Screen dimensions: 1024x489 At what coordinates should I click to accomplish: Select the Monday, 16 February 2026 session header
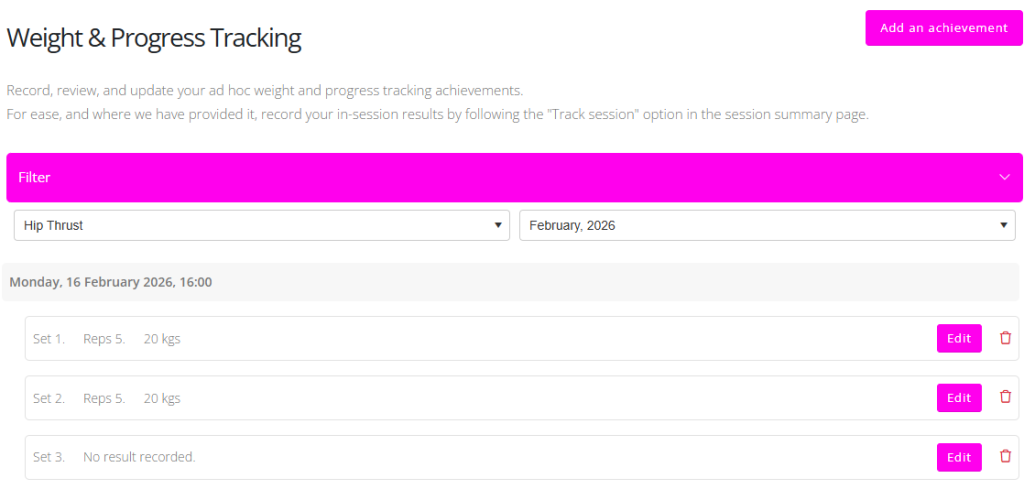(x=110, y=282)
